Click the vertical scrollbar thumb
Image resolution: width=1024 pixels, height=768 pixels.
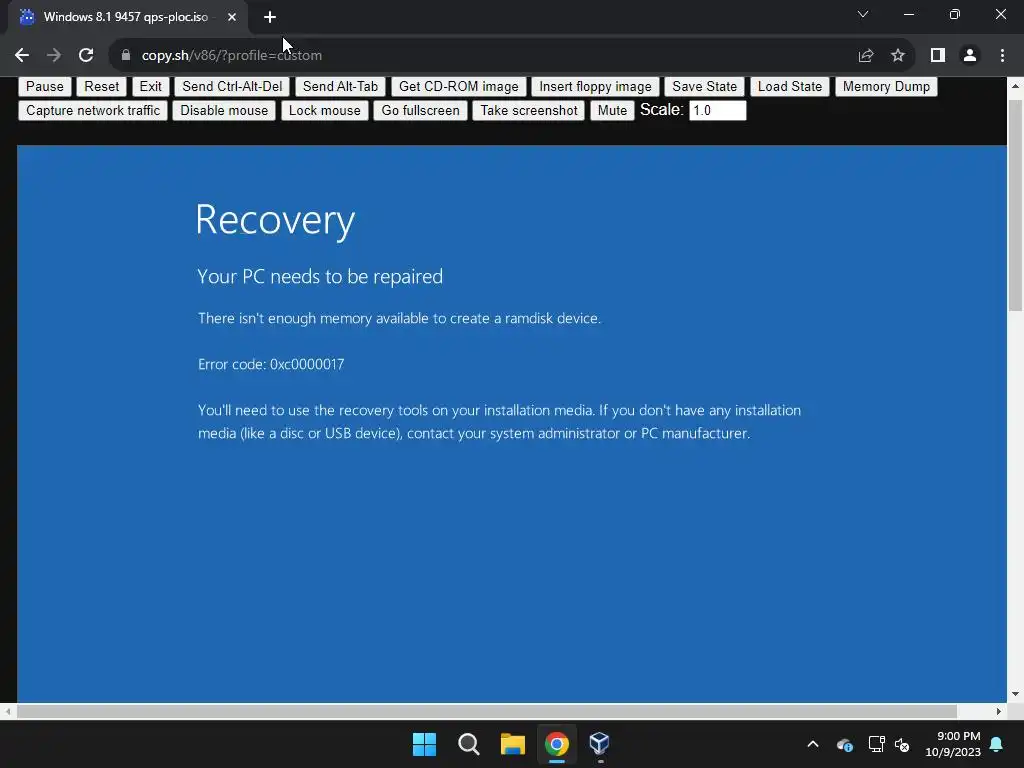(x=1016, y=206)
